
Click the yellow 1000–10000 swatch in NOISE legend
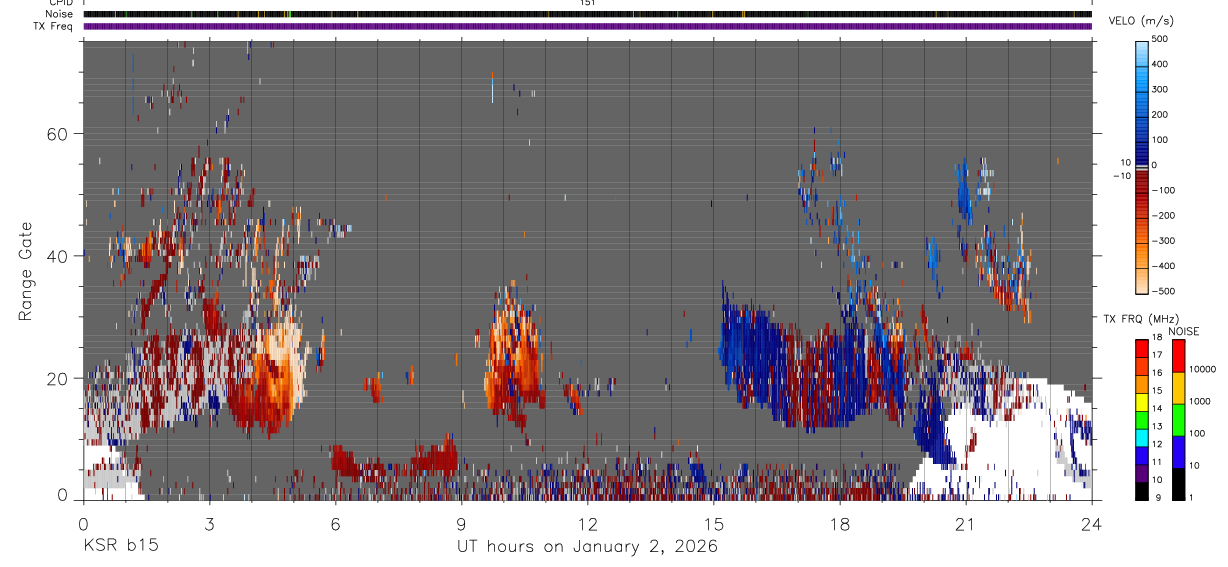(x=1177, y=388)
